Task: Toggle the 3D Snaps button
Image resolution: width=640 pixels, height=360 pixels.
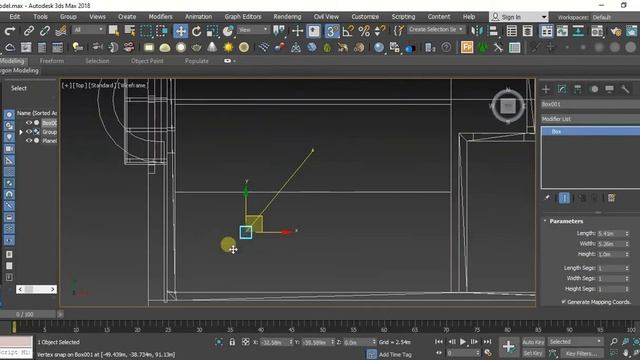Action: point(332,31)
